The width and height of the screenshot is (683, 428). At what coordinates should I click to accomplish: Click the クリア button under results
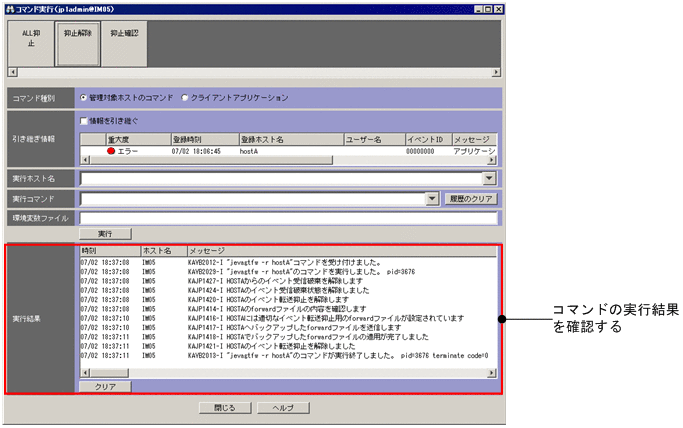coord(105,386)
